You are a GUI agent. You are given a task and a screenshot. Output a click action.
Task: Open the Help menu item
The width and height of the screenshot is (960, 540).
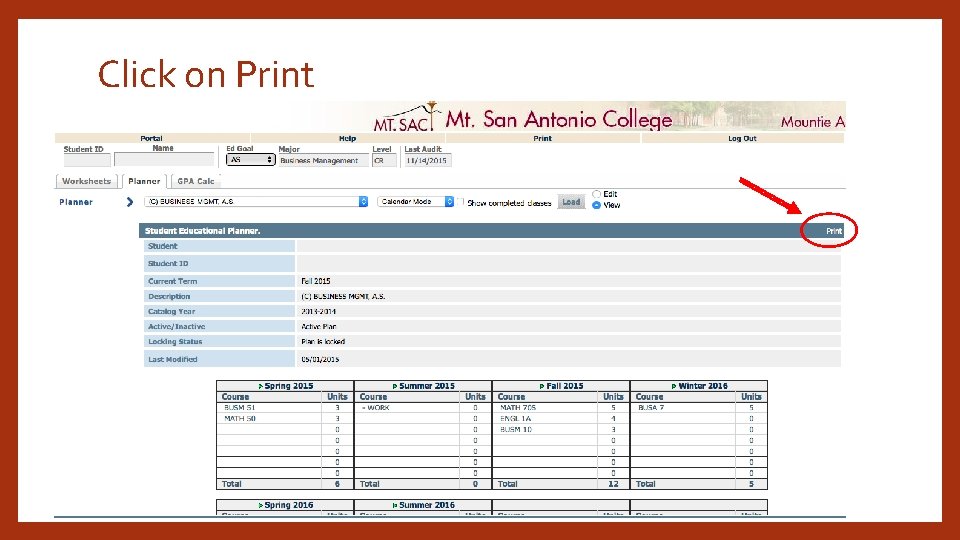(347, 138)
